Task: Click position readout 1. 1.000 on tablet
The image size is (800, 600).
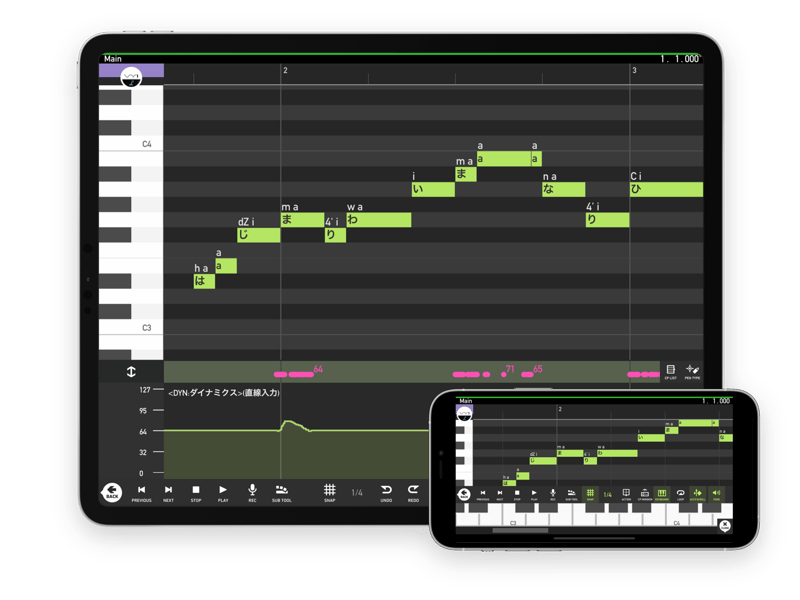Action: tap(679, 59)
